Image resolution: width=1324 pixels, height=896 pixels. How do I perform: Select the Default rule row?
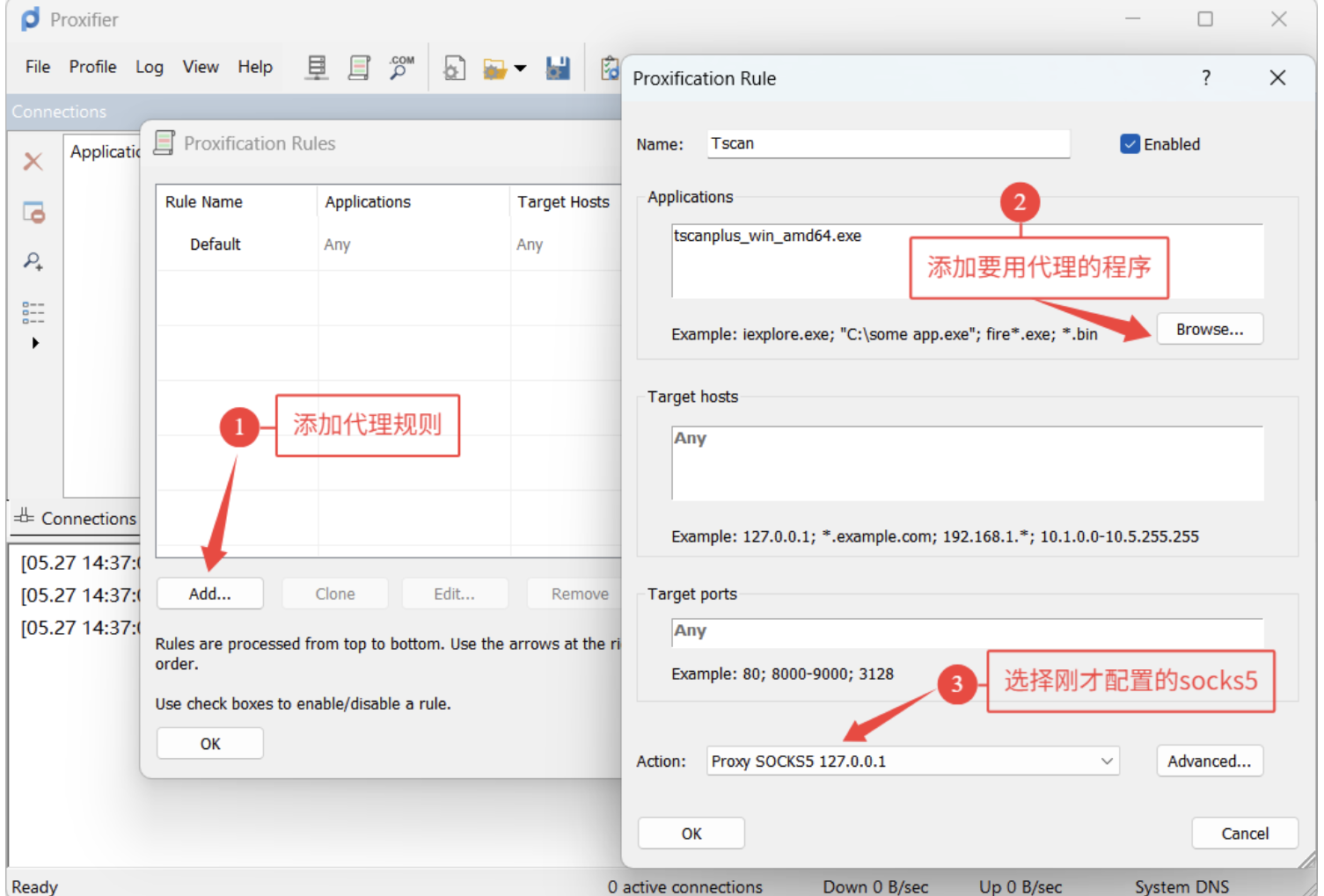tap(389, 244)
